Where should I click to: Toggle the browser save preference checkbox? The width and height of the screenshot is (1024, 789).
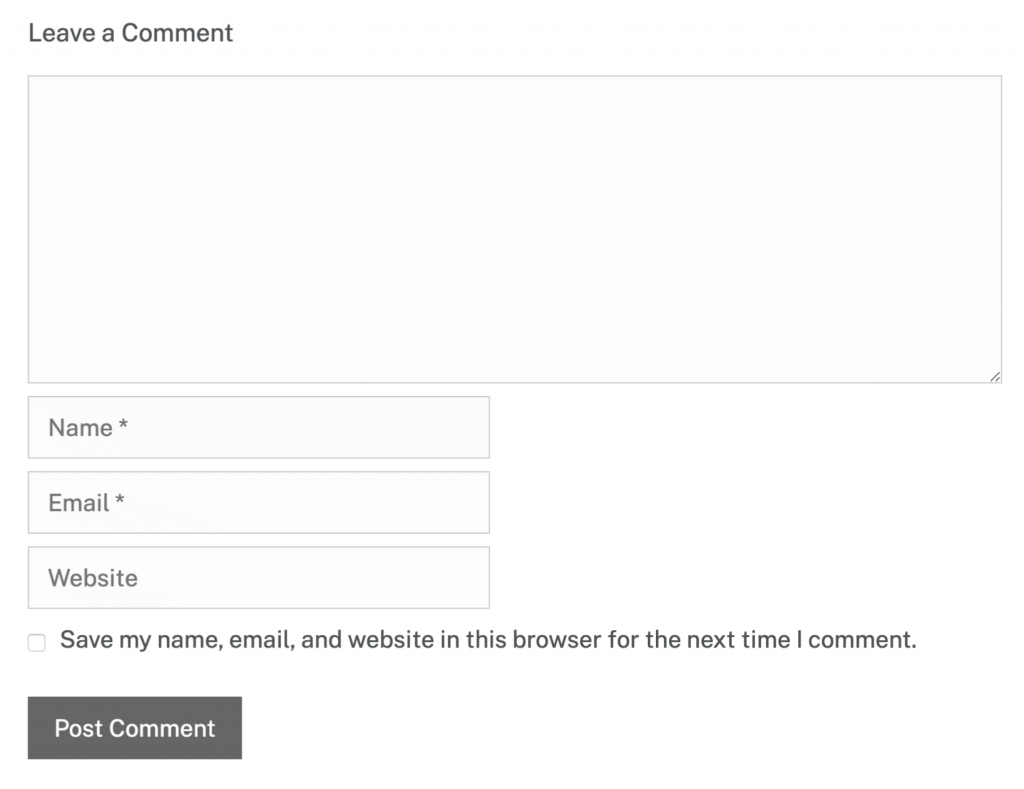pyautogui.click(x=36, y=641)
